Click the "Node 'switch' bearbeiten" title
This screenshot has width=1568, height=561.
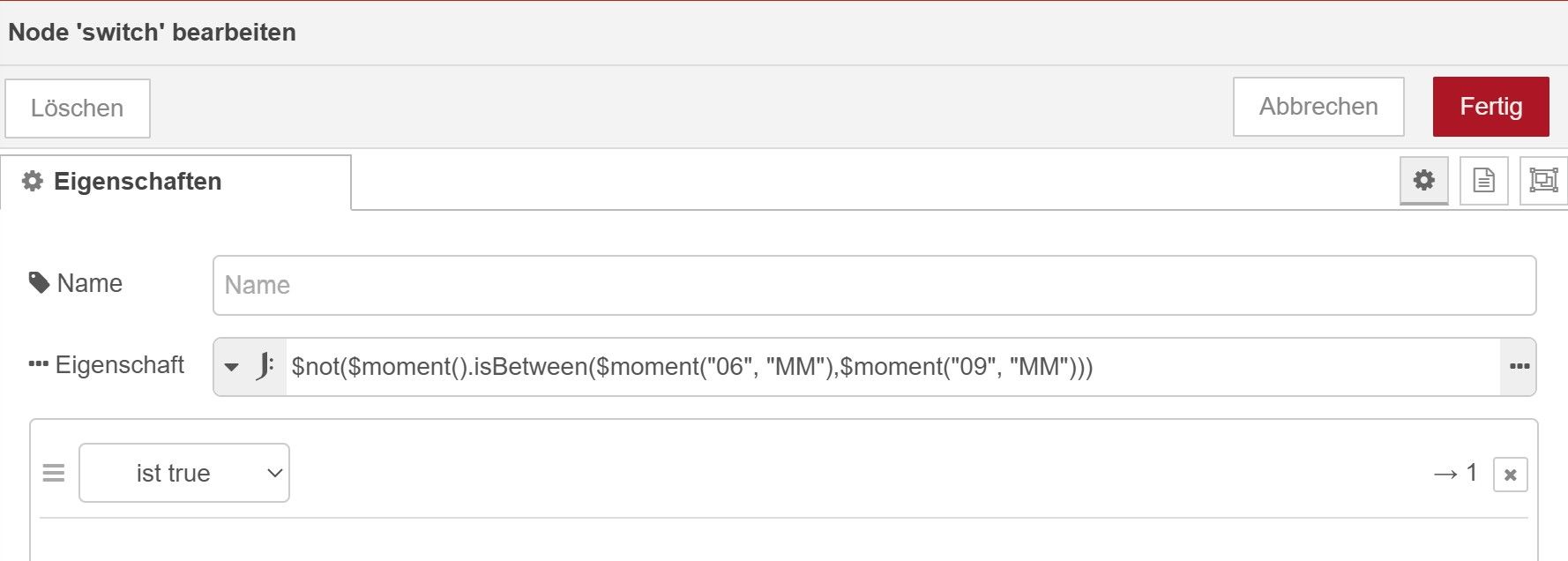click(152, 33)
